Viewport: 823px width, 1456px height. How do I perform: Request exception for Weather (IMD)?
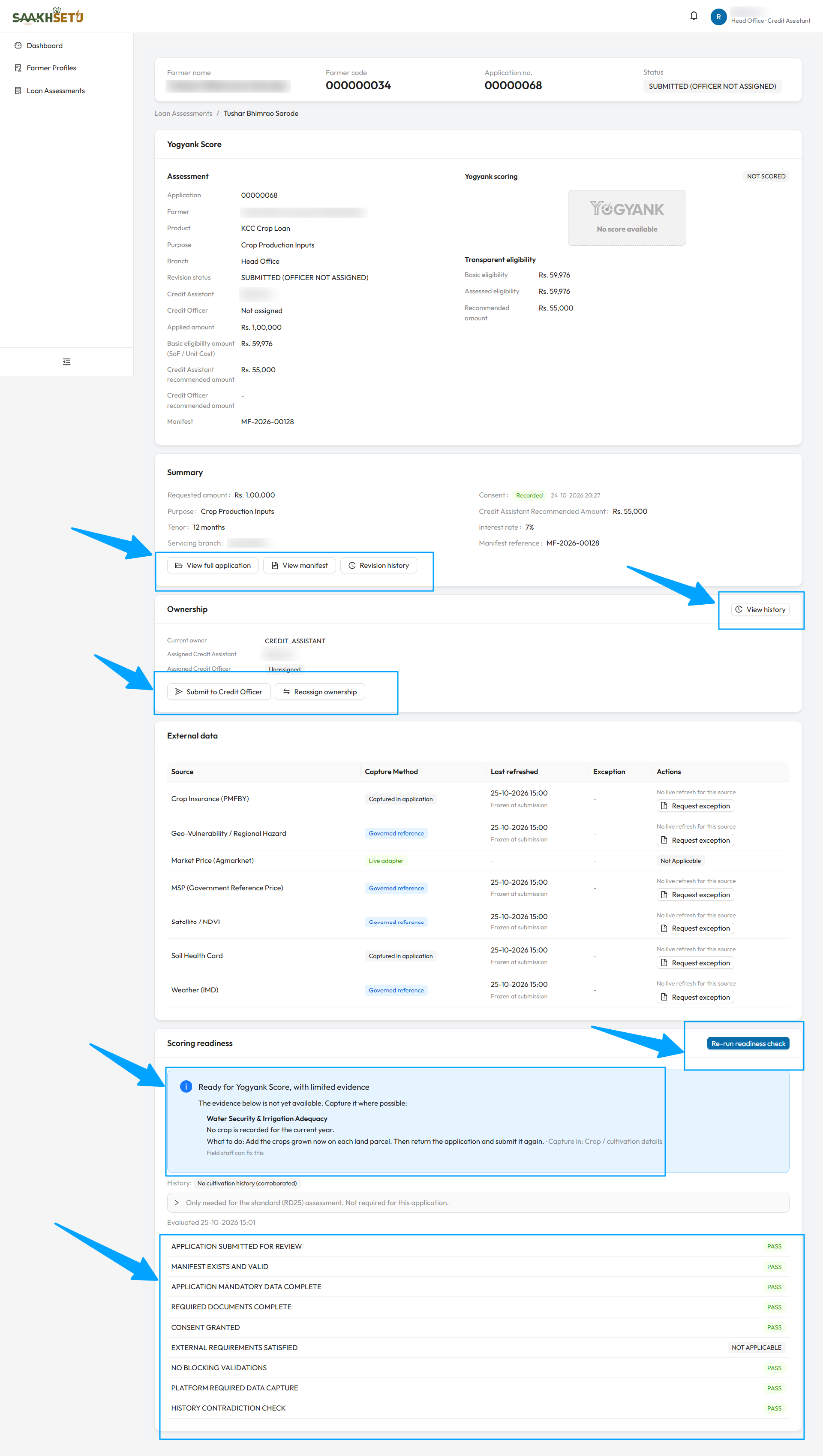695,998
